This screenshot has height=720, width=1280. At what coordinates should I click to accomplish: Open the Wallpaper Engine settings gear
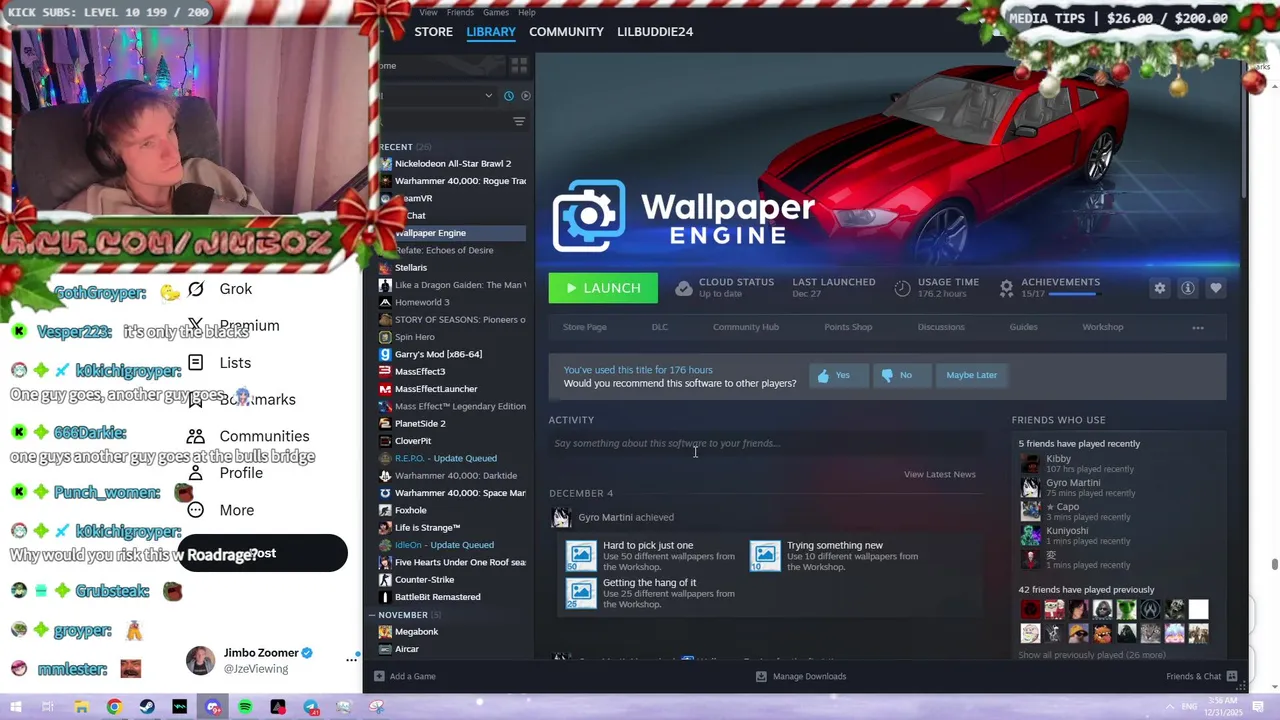(x=1160, y=288)
